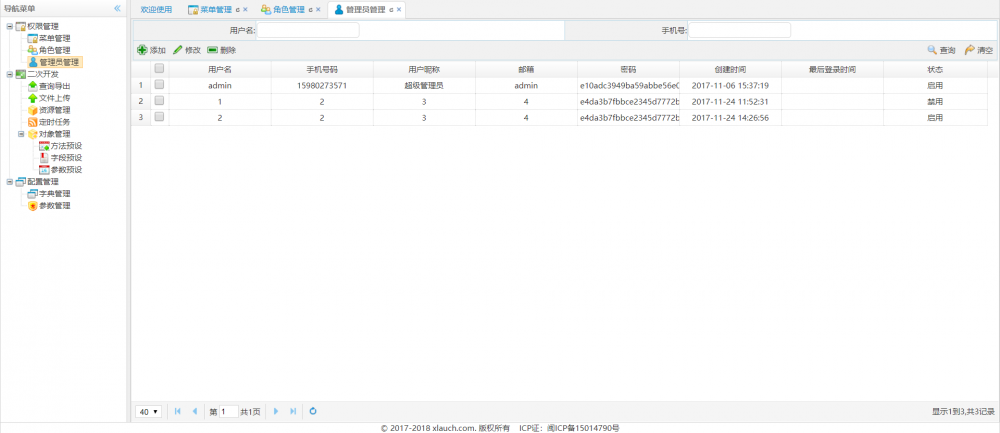Image resolution: width=1000 pixels, height=433 pixels.
Task: Collapse the 导航菜单 side panel
Action: click(x=117, y=8)
